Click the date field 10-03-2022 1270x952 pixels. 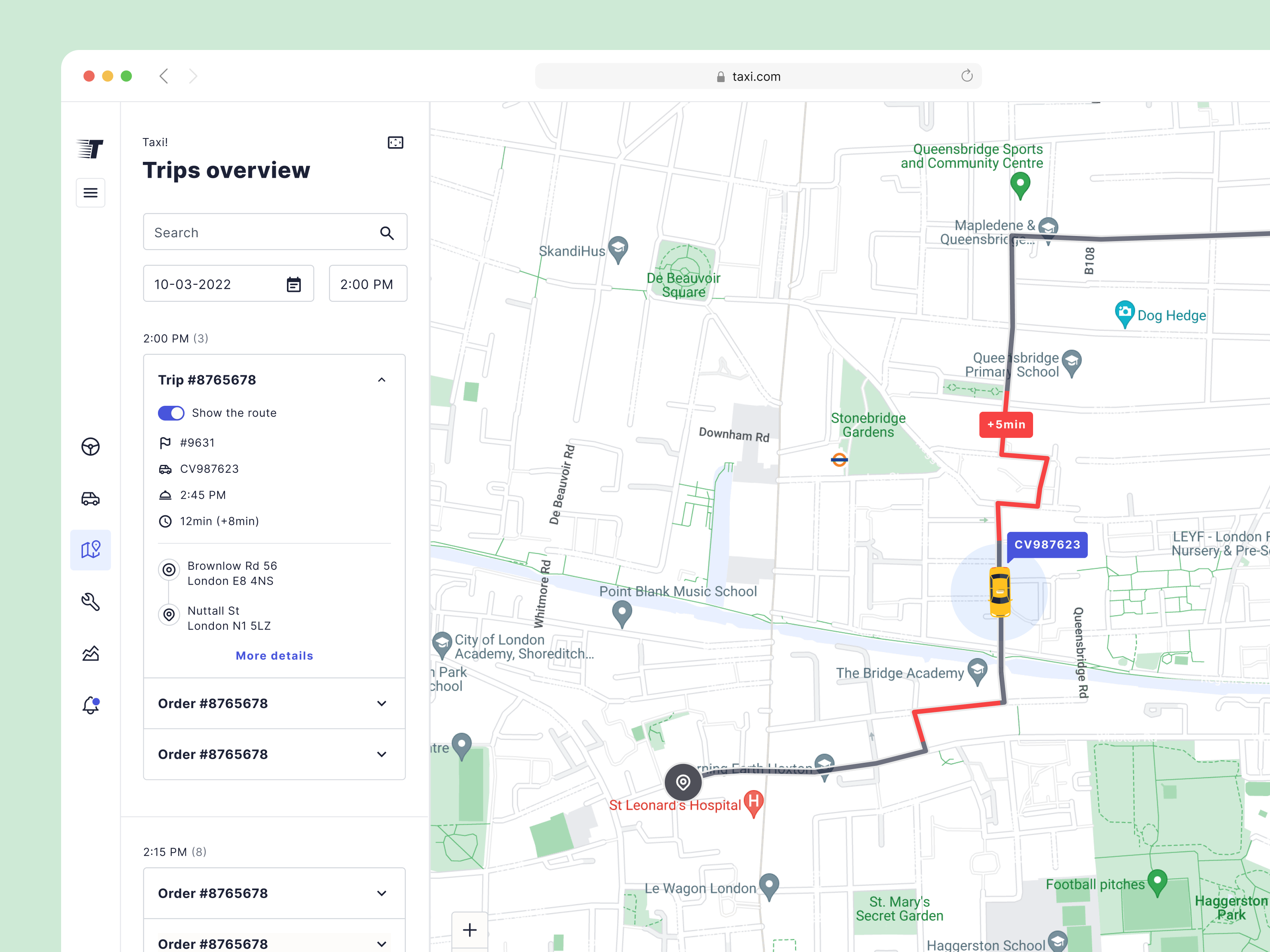(229, 284)
